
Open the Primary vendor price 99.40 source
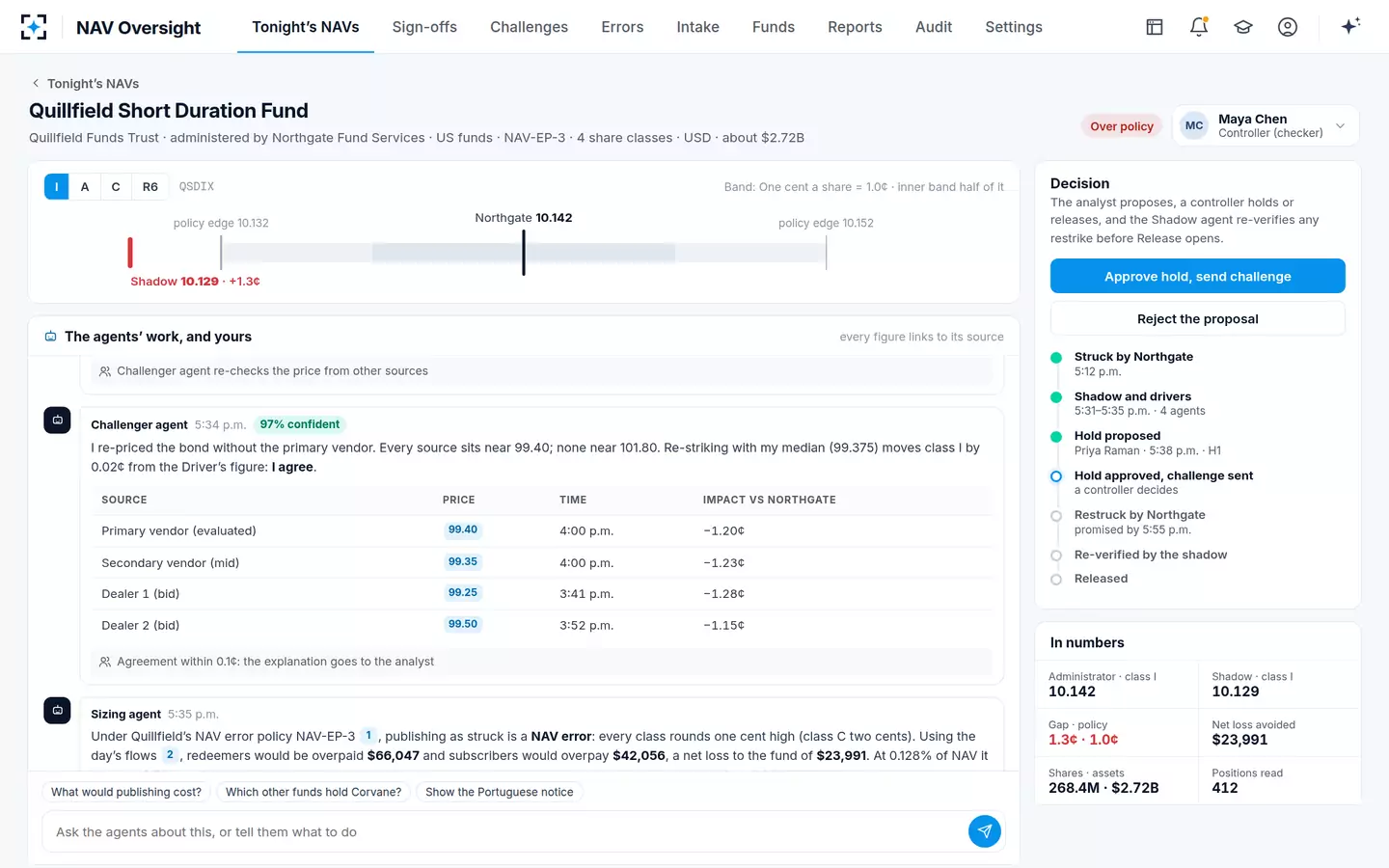coord(463,529)
